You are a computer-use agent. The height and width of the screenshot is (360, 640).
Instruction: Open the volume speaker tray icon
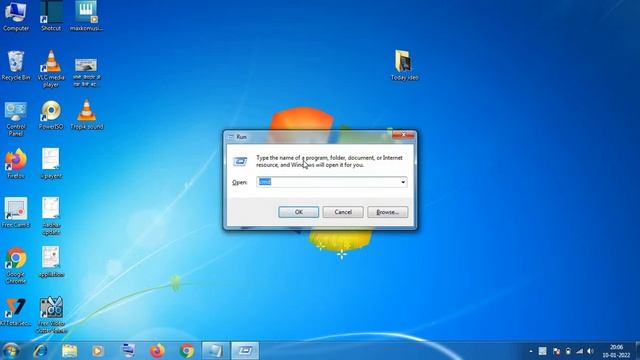click(590, 351)
